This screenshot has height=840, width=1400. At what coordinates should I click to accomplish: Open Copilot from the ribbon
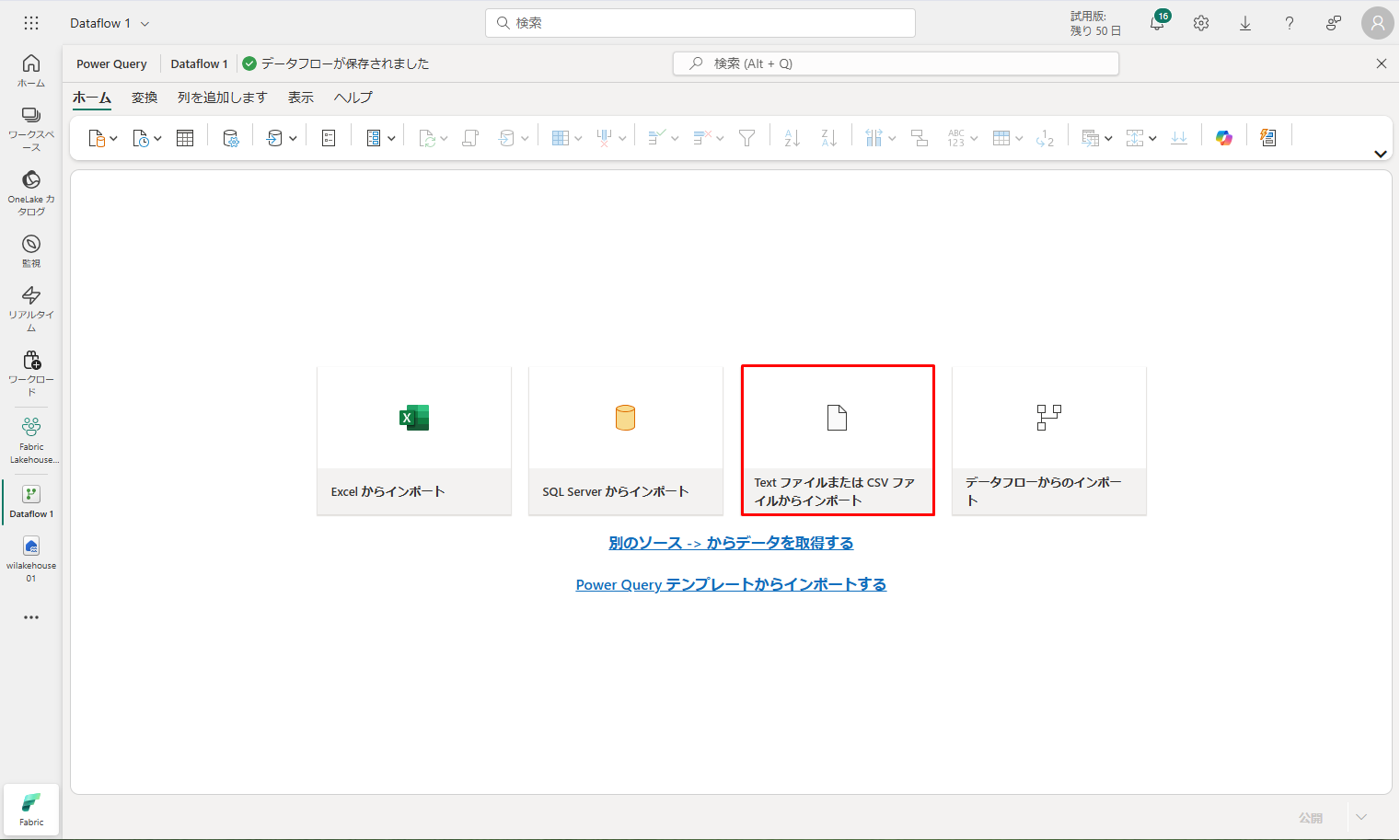[x=1224, y=138]
